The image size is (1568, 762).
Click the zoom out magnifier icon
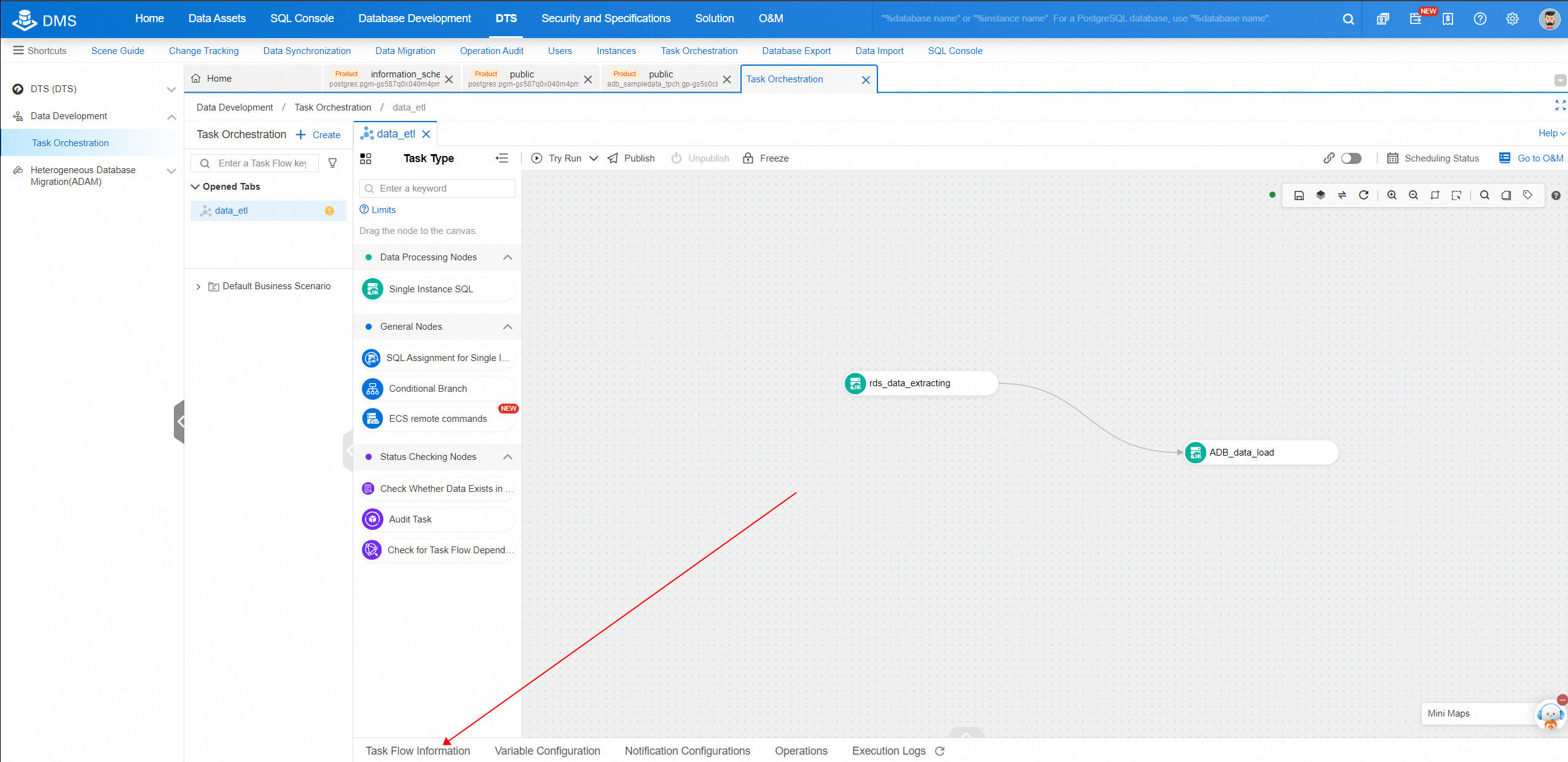coord(1413,195)
